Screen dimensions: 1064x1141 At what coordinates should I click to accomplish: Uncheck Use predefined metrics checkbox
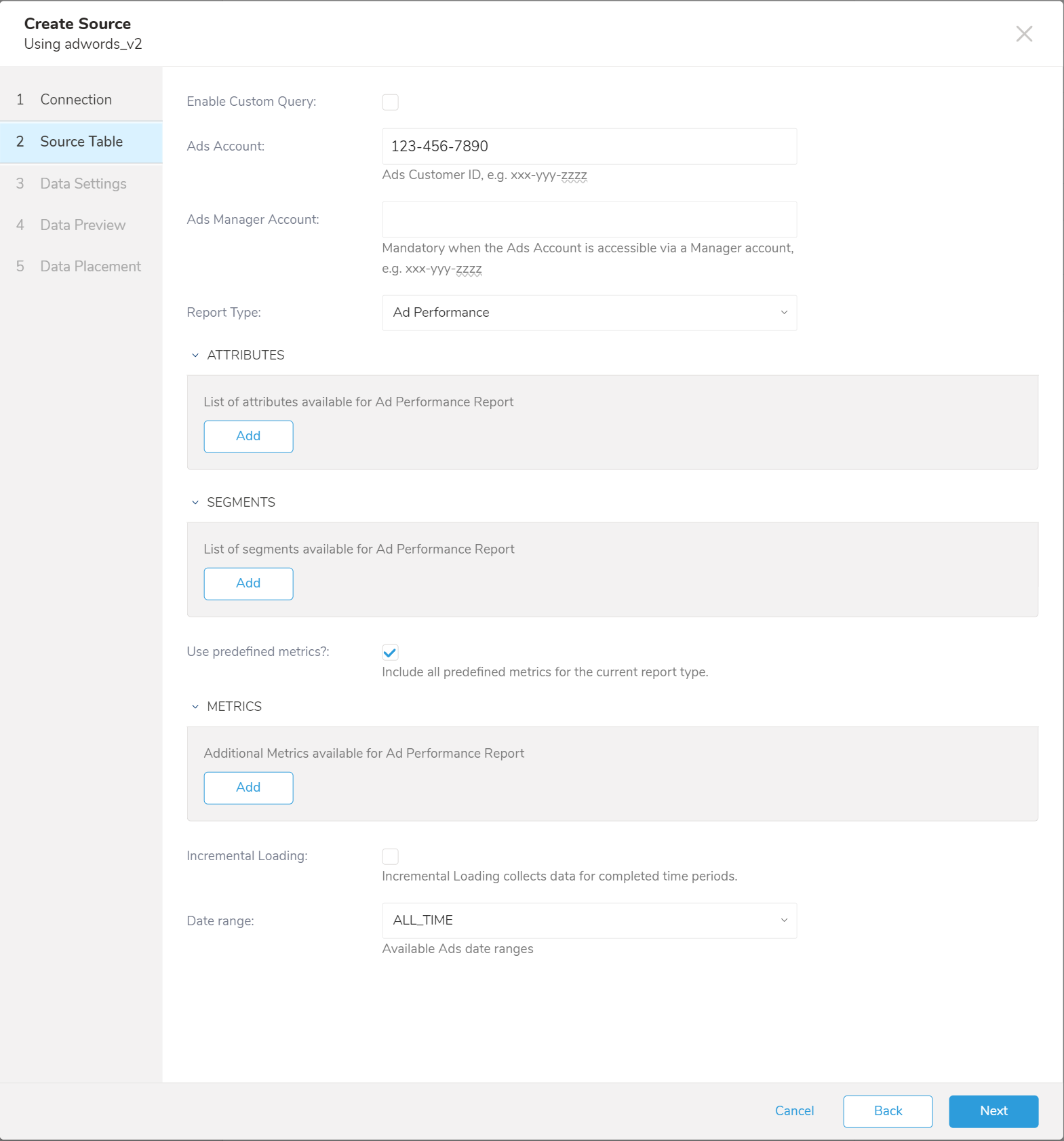click(391, 653)
